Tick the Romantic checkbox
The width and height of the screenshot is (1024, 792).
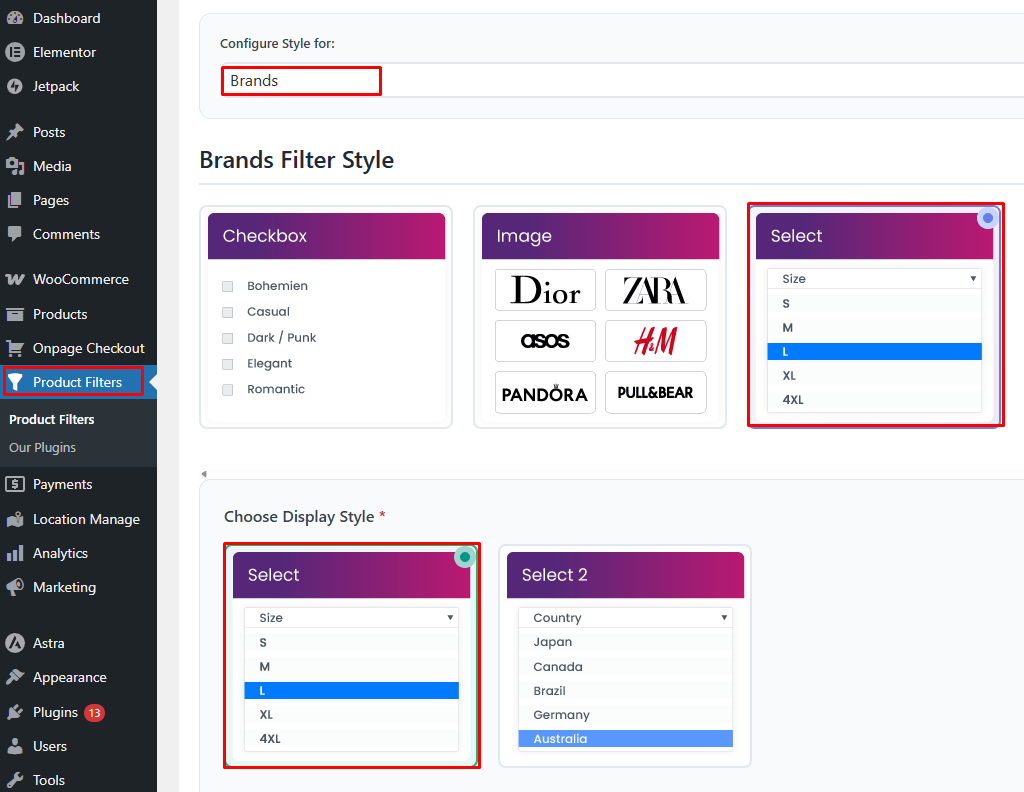[227, 390]
